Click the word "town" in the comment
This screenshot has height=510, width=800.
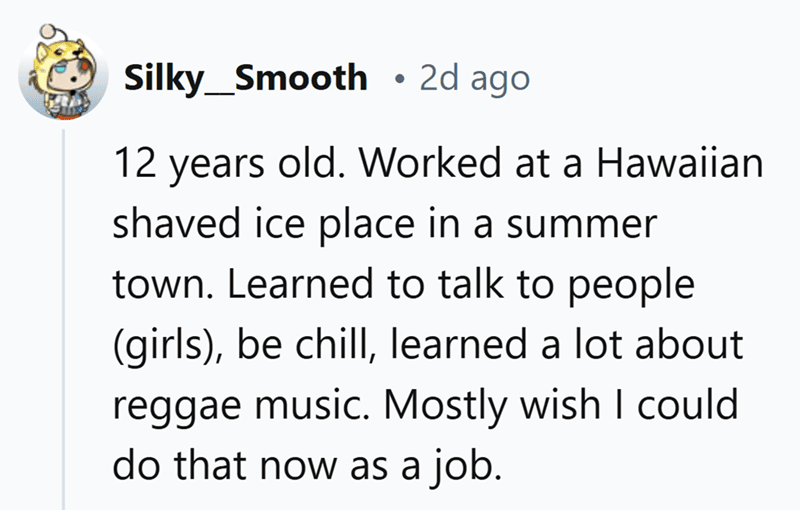pos(153,285)
